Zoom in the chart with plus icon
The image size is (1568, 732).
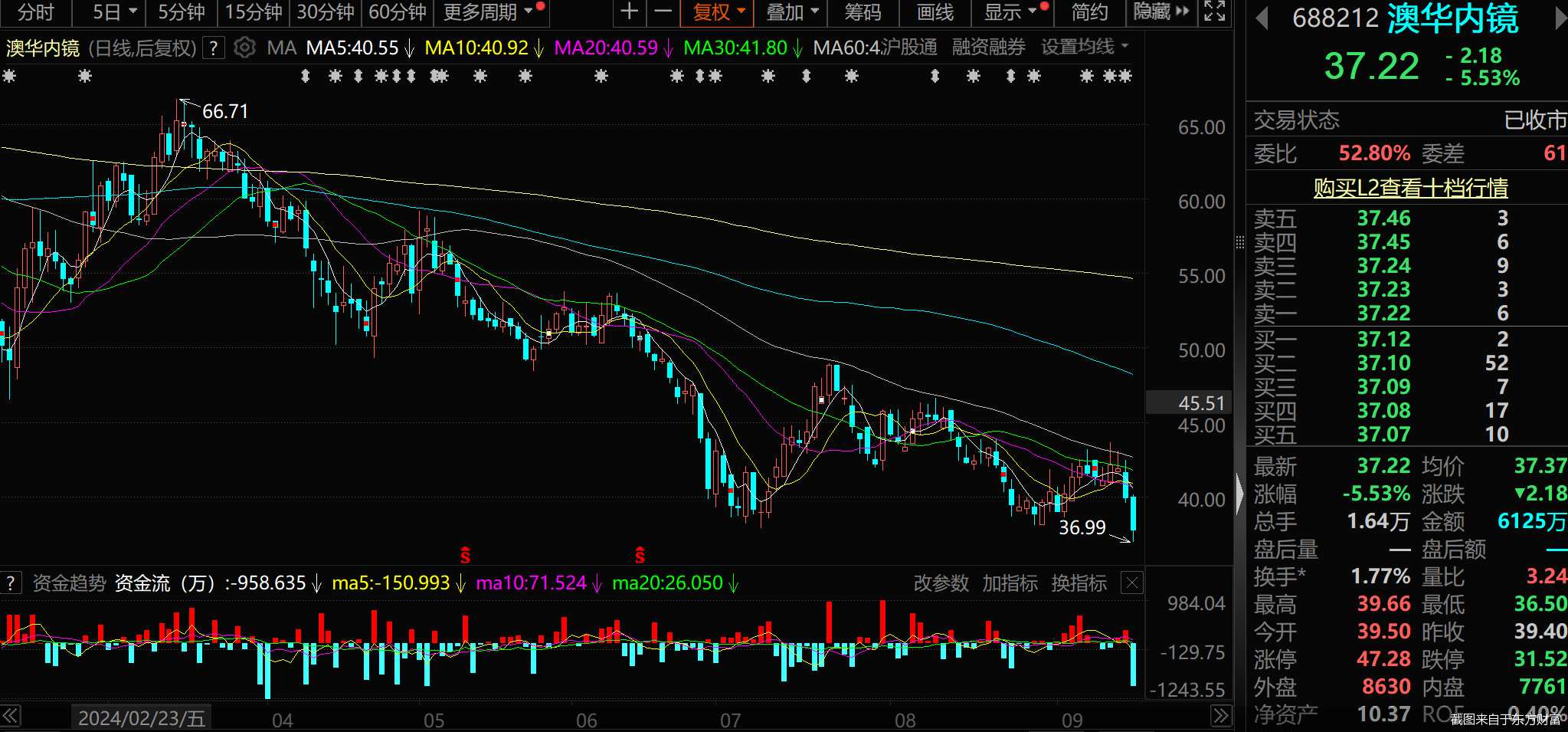pyautogui.click(x=629, y=11)
